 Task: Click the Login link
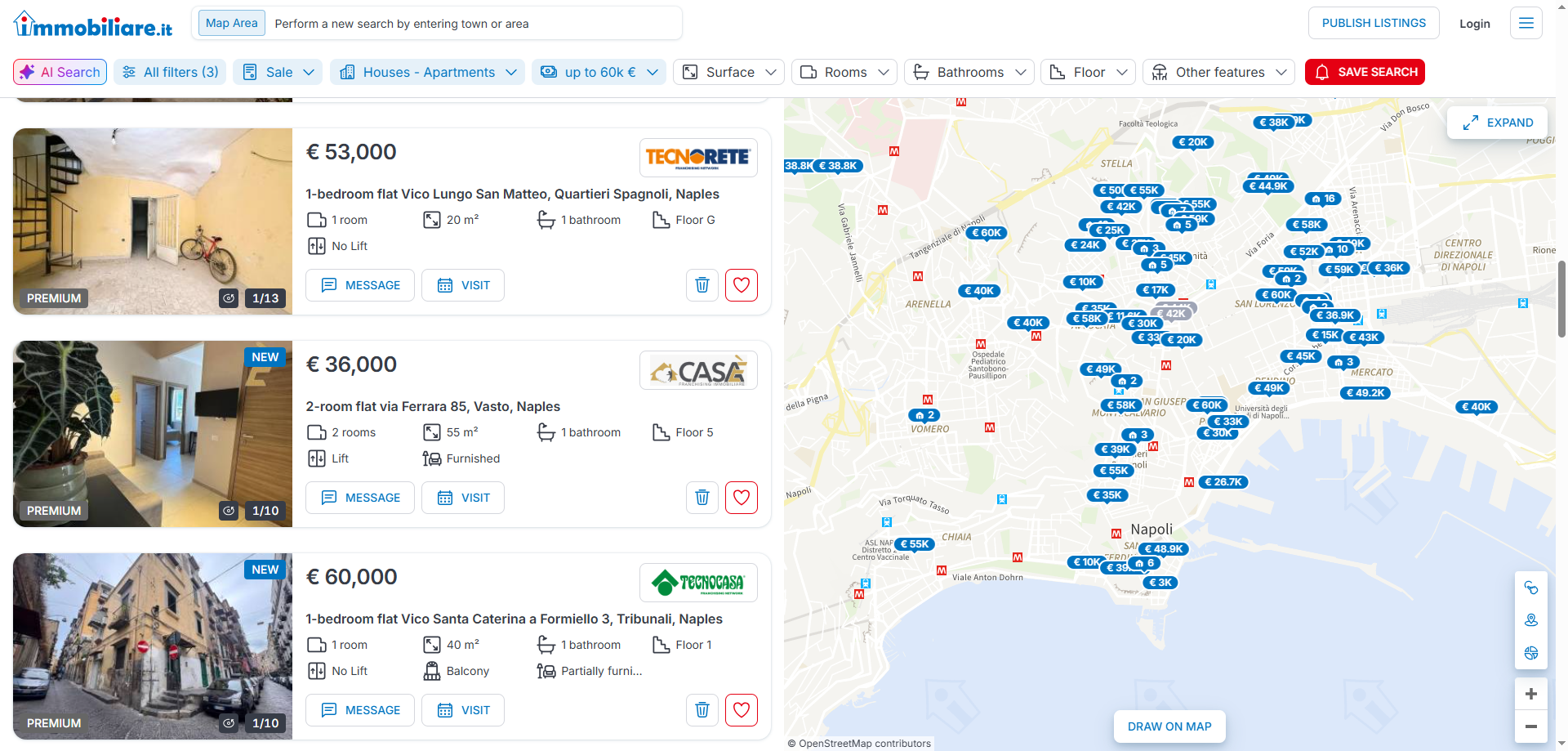click(x=1475, y=24)
